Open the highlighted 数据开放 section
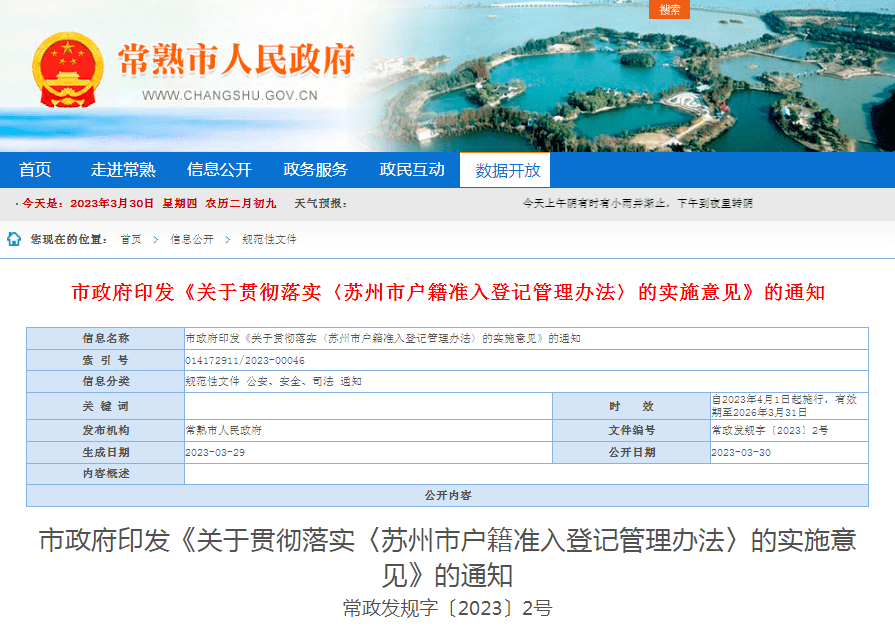 pyautogui.click(x=505, y=169)
